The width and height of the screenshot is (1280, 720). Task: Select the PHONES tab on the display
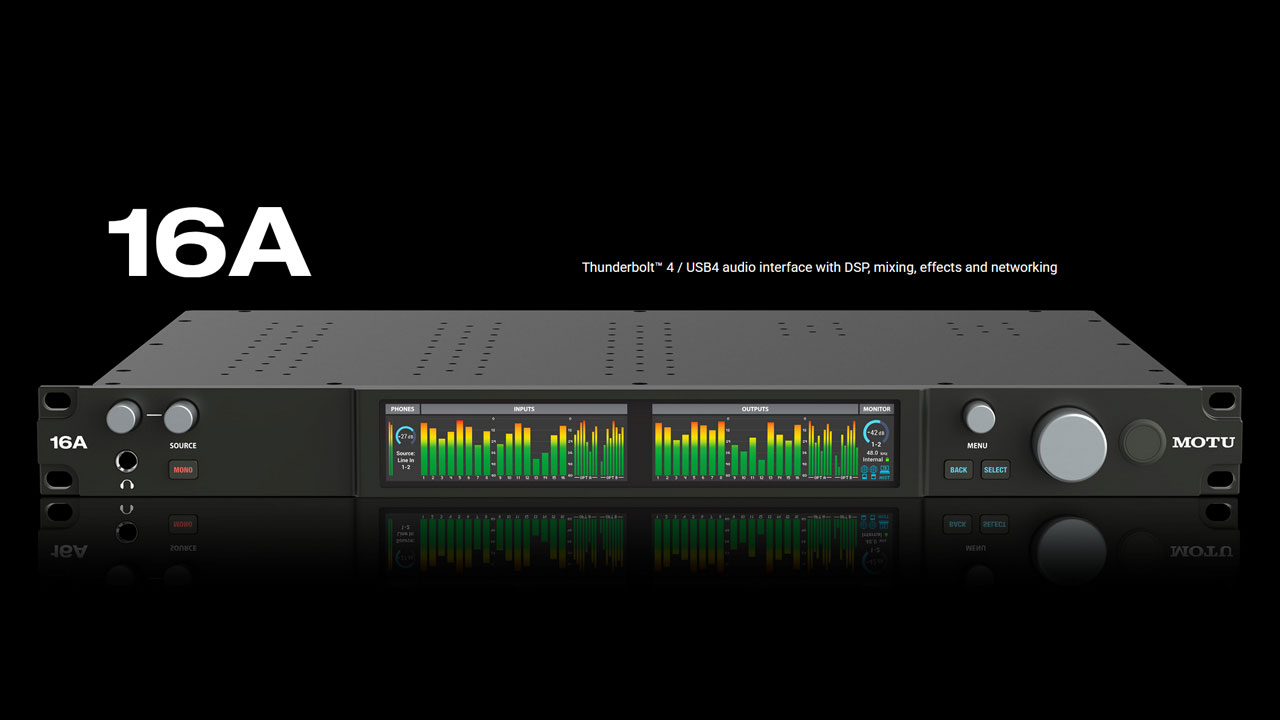pos(402,409)
